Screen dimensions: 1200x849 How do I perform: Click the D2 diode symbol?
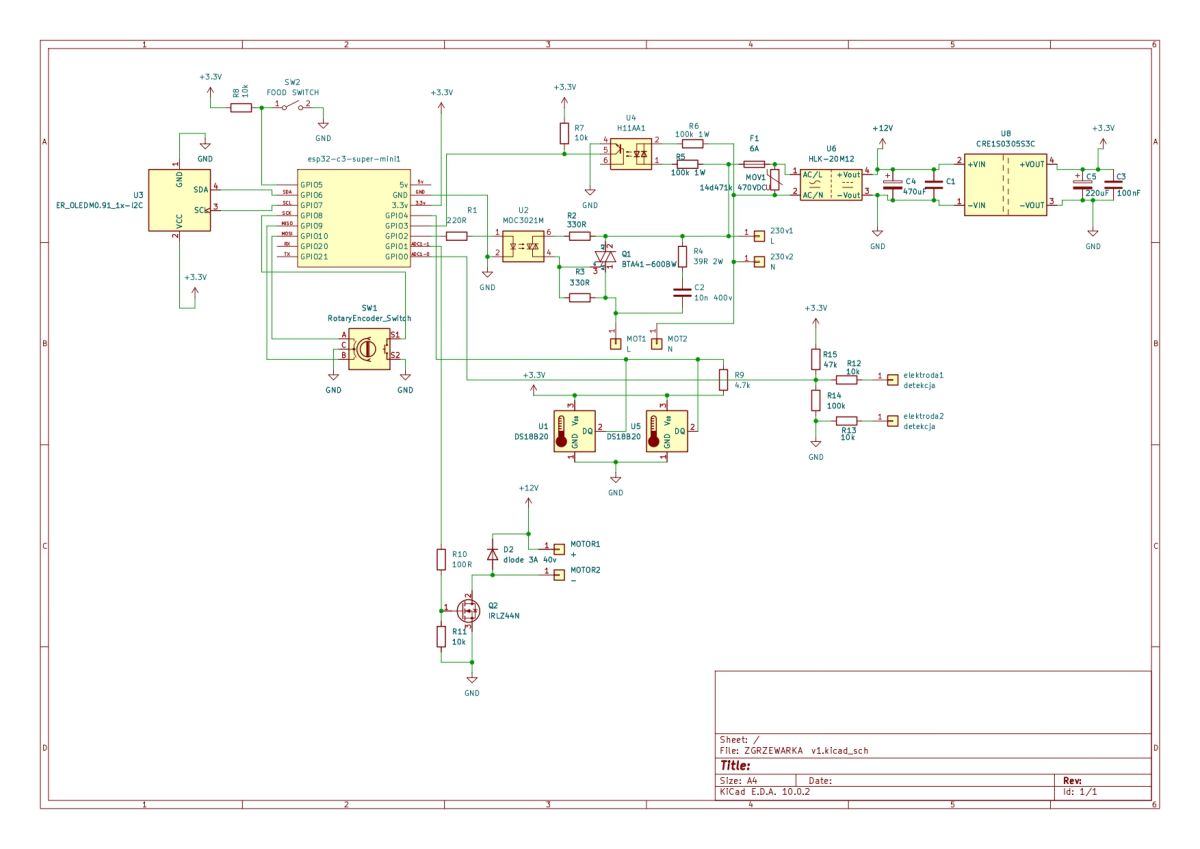tap(492, 553)
